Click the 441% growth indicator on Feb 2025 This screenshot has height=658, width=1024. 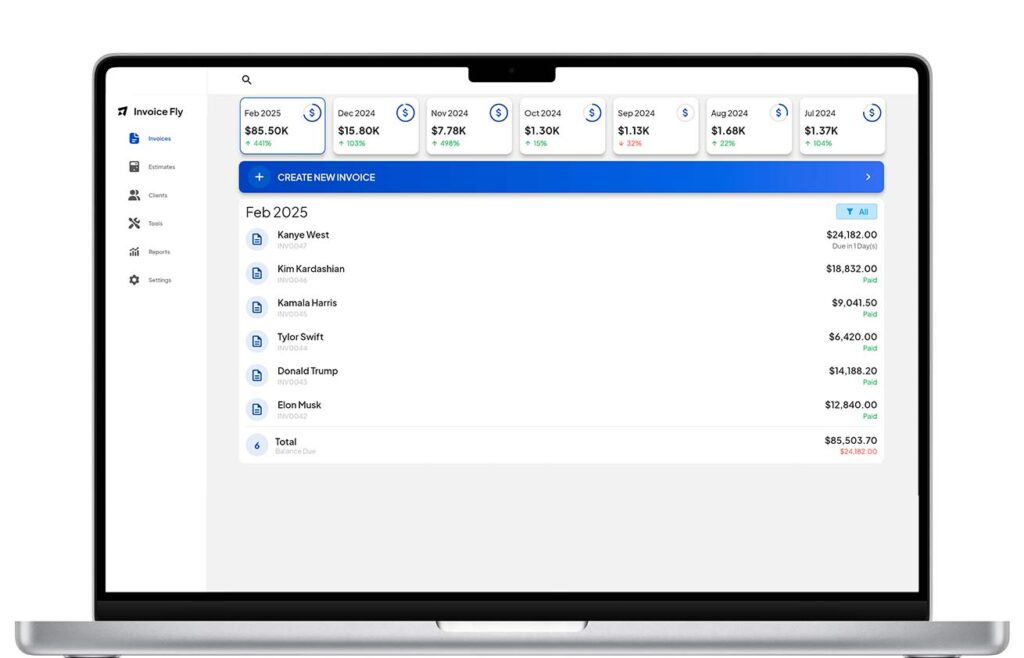tap(259, 143)
